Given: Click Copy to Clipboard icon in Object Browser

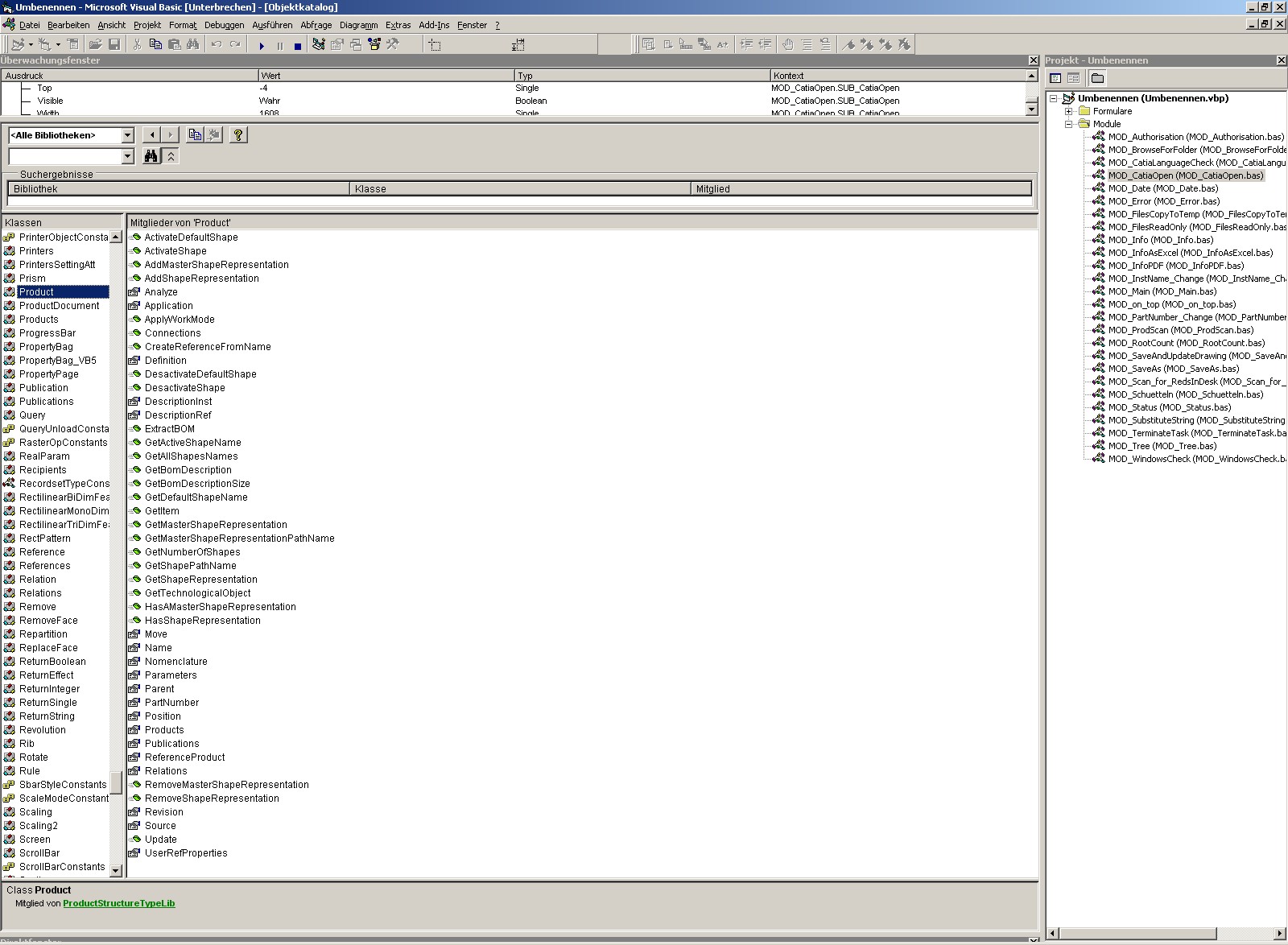Looking at the screenshot, I should click(195, 135).
